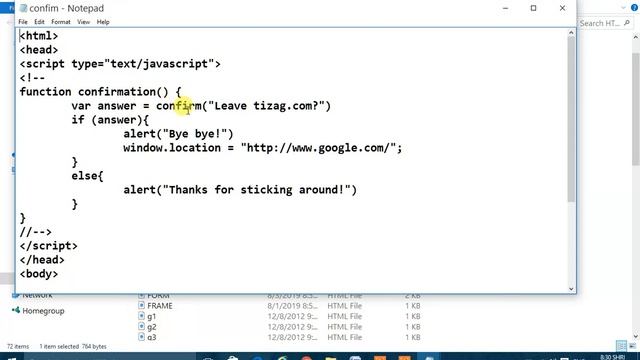This screenshot has width=640, height=360.
Task: Click '1 item selected 764 bytes' status text
Action: pos(73,347)
